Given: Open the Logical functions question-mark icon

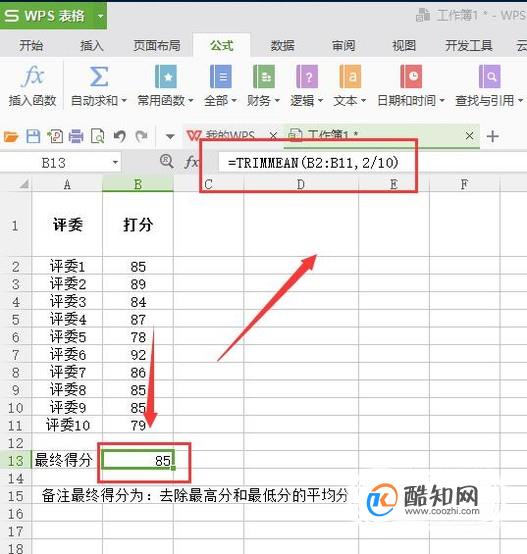Looking at the screenshot, I should point(307,76).
